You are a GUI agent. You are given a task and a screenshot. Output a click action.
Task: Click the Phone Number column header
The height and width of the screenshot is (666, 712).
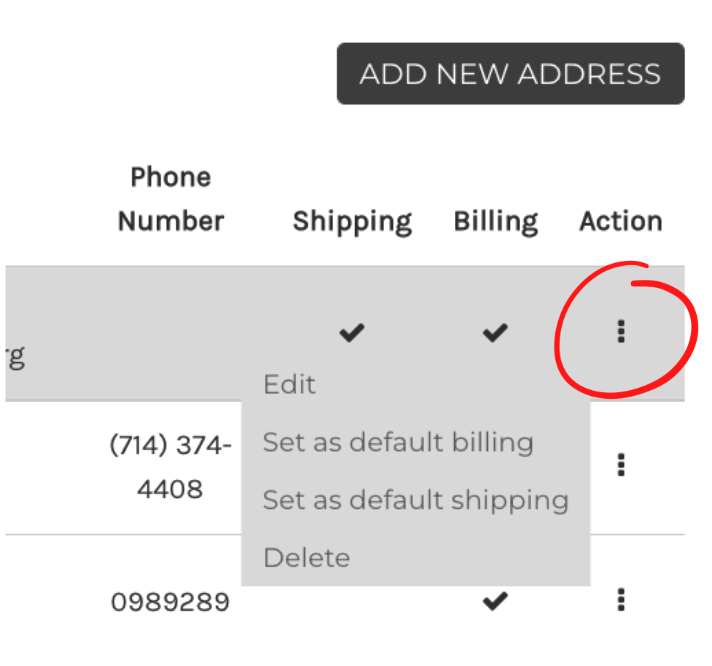coord(171,199)
